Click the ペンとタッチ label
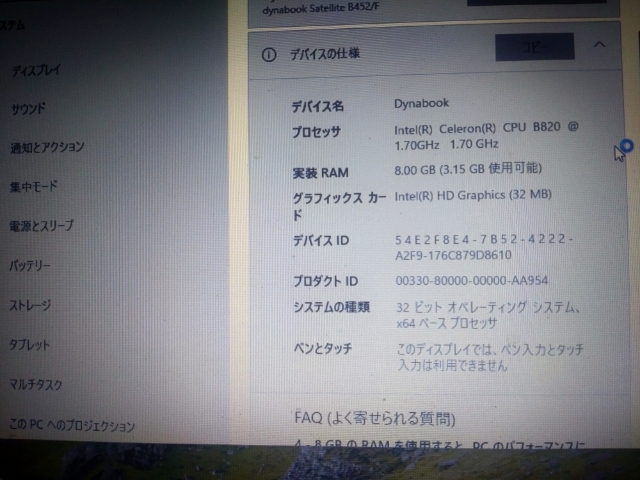Viewport: 640px width, 480px height. pos(322,349)
